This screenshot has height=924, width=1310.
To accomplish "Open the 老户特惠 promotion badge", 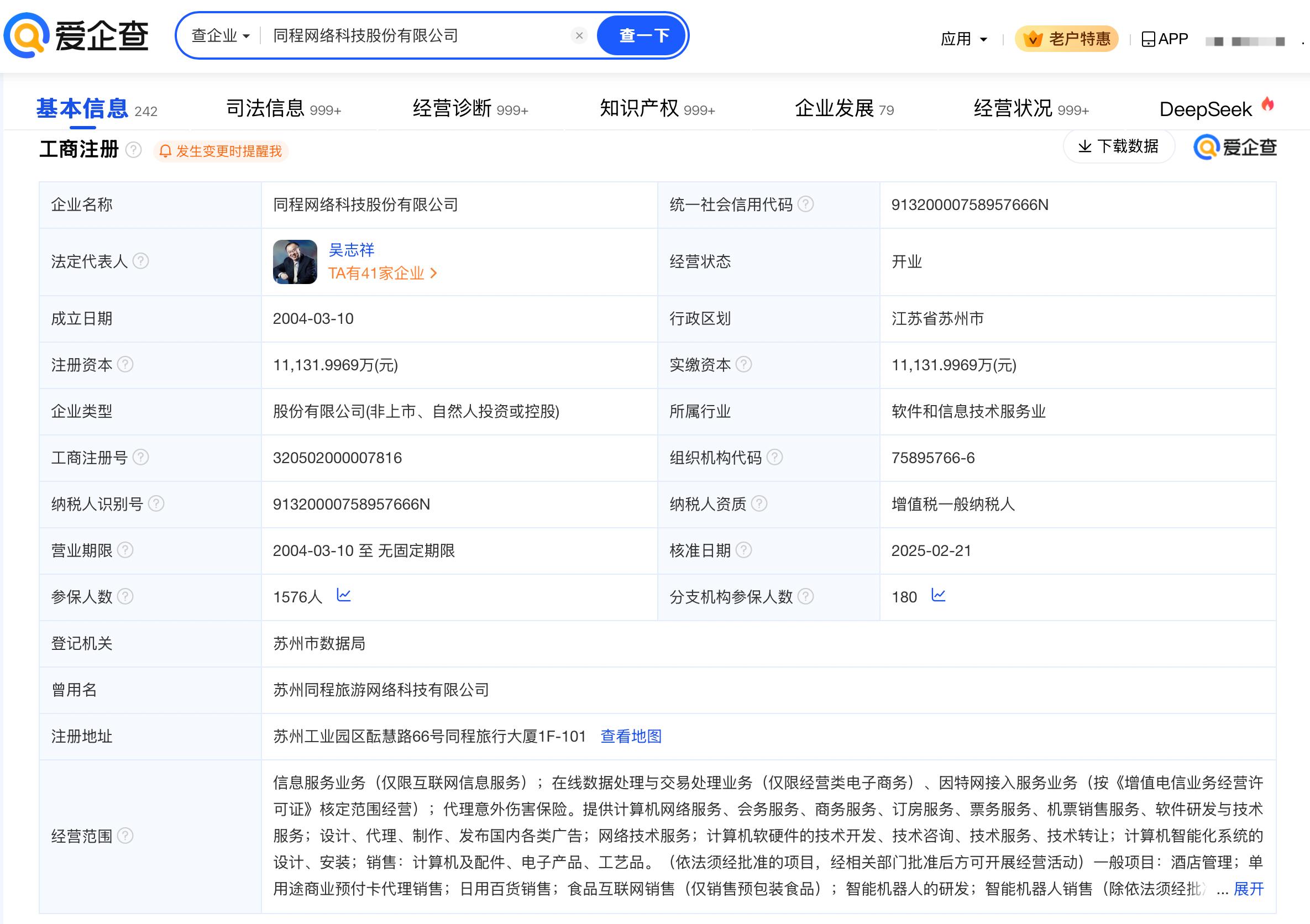I will tap(1066, 39).
